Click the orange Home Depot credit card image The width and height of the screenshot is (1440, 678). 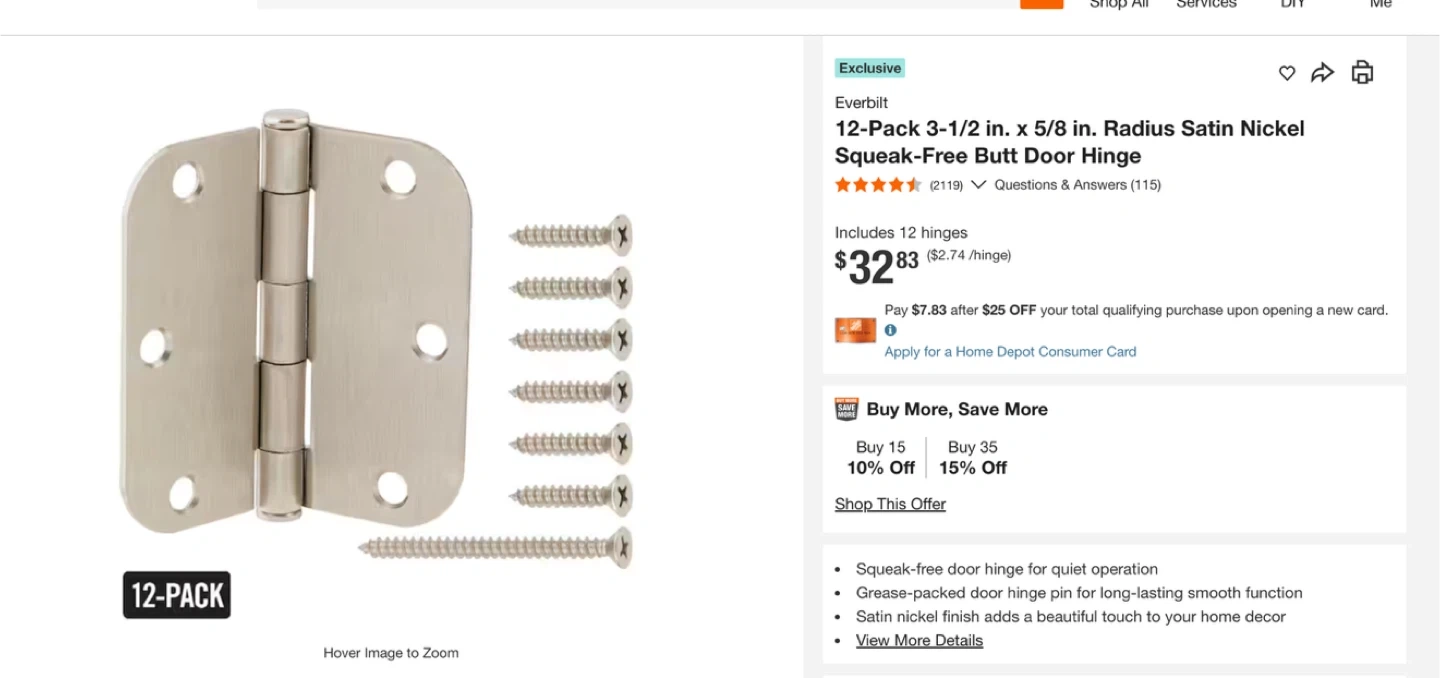[855, 330]
